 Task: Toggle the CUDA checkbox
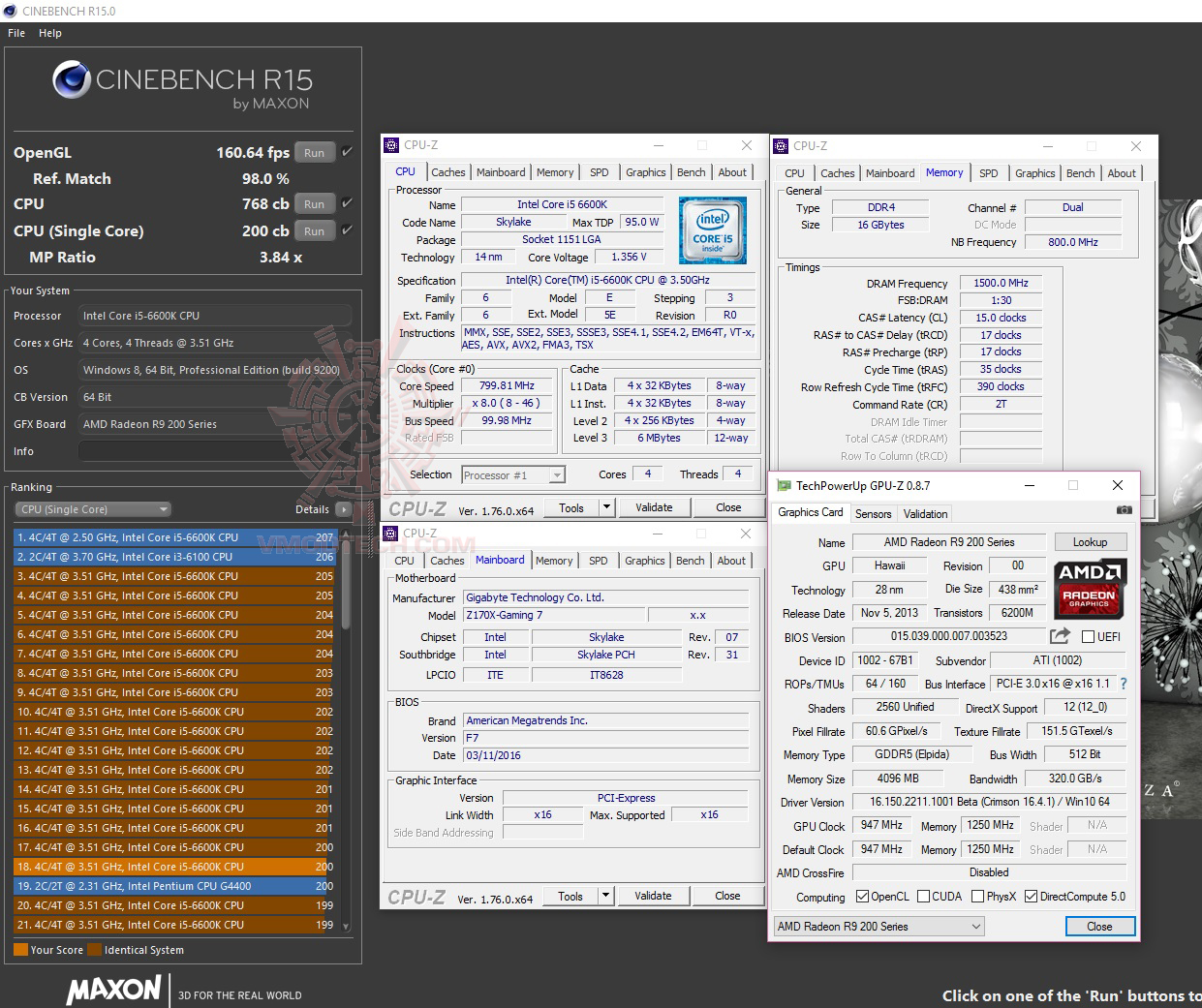tap(923, 897)
